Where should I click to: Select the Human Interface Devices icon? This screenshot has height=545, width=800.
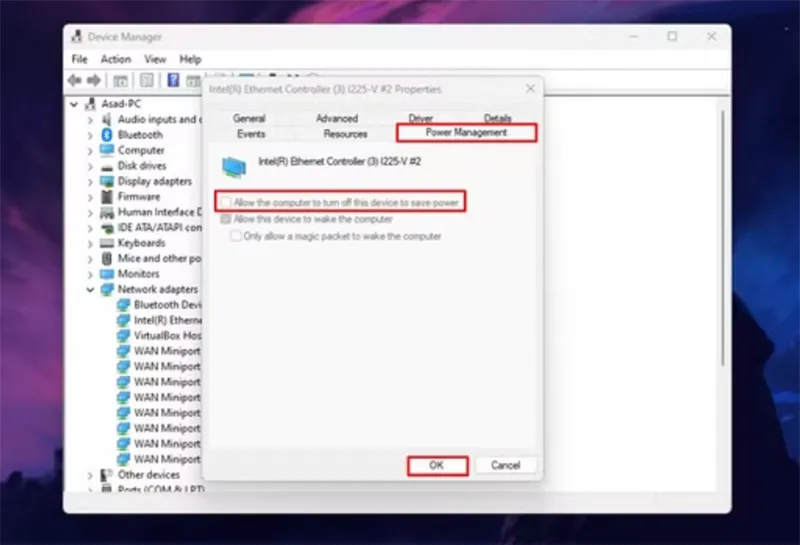pos(107,212)
